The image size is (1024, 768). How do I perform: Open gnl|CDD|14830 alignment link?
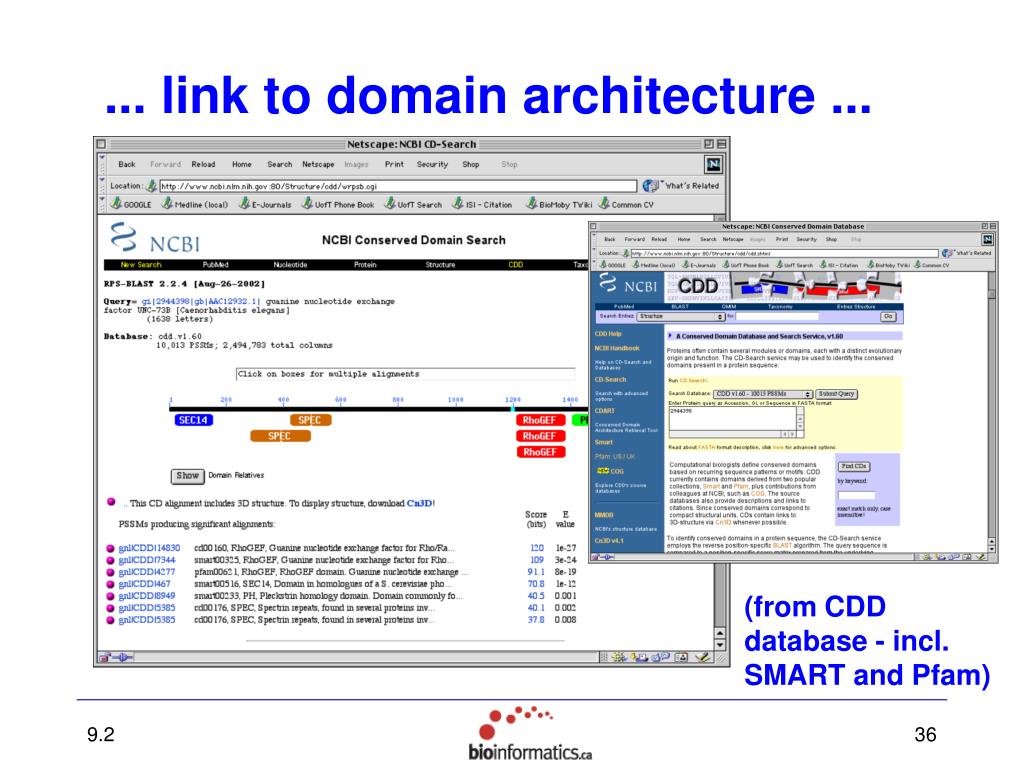149,548
